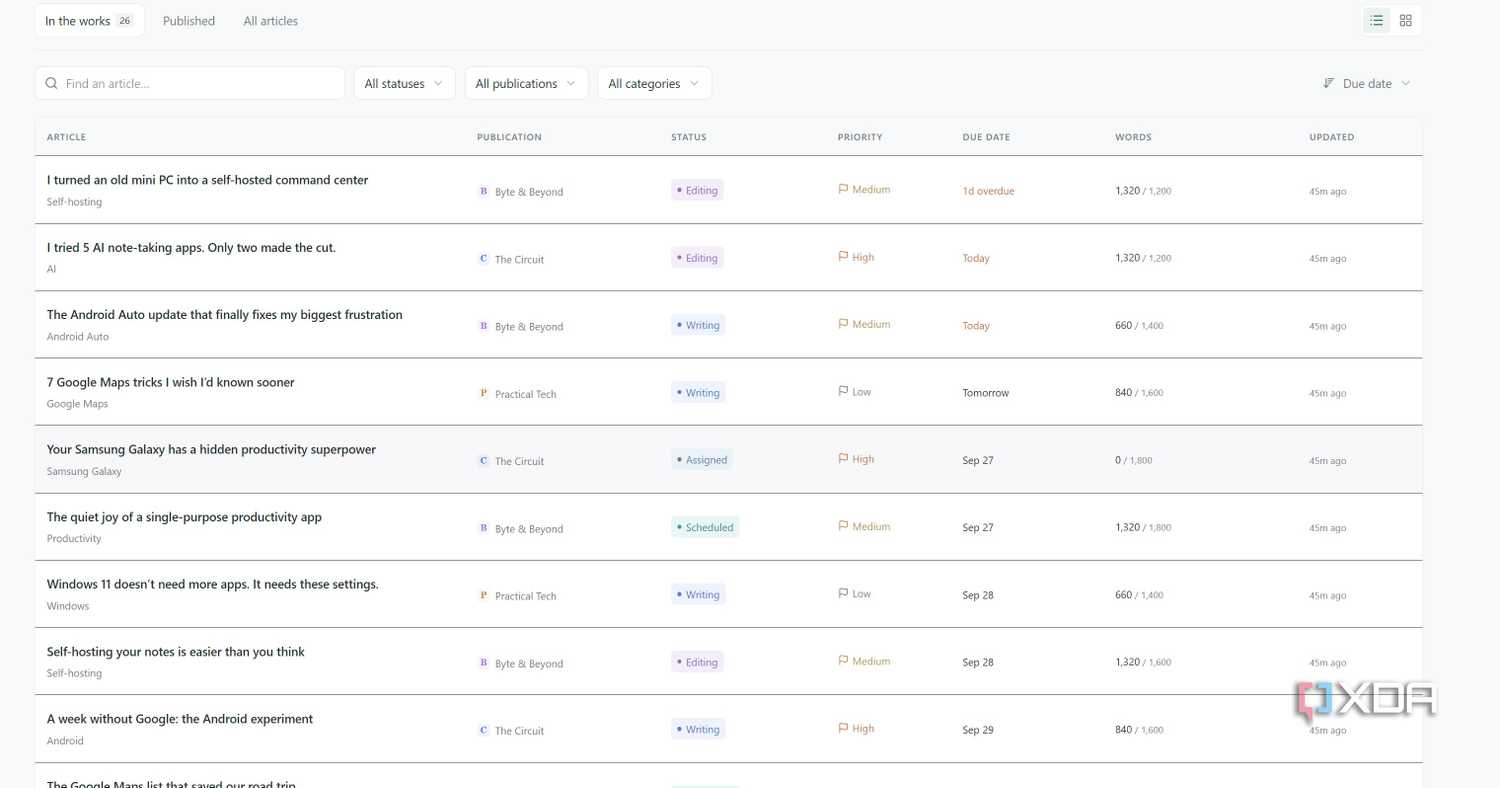Open the Windows 11 settings article
This screenshot has width=1500, height=788.
213,584
